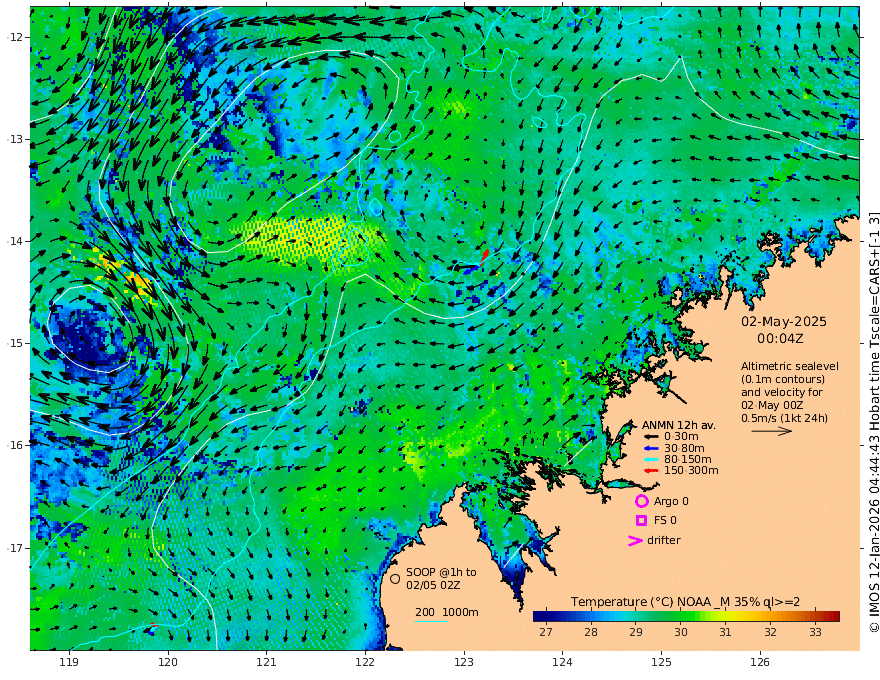Click the 30 degree colorbar tick label
Image resolution: width=880 pixels, height=680 pixels.
click(680, 632)
